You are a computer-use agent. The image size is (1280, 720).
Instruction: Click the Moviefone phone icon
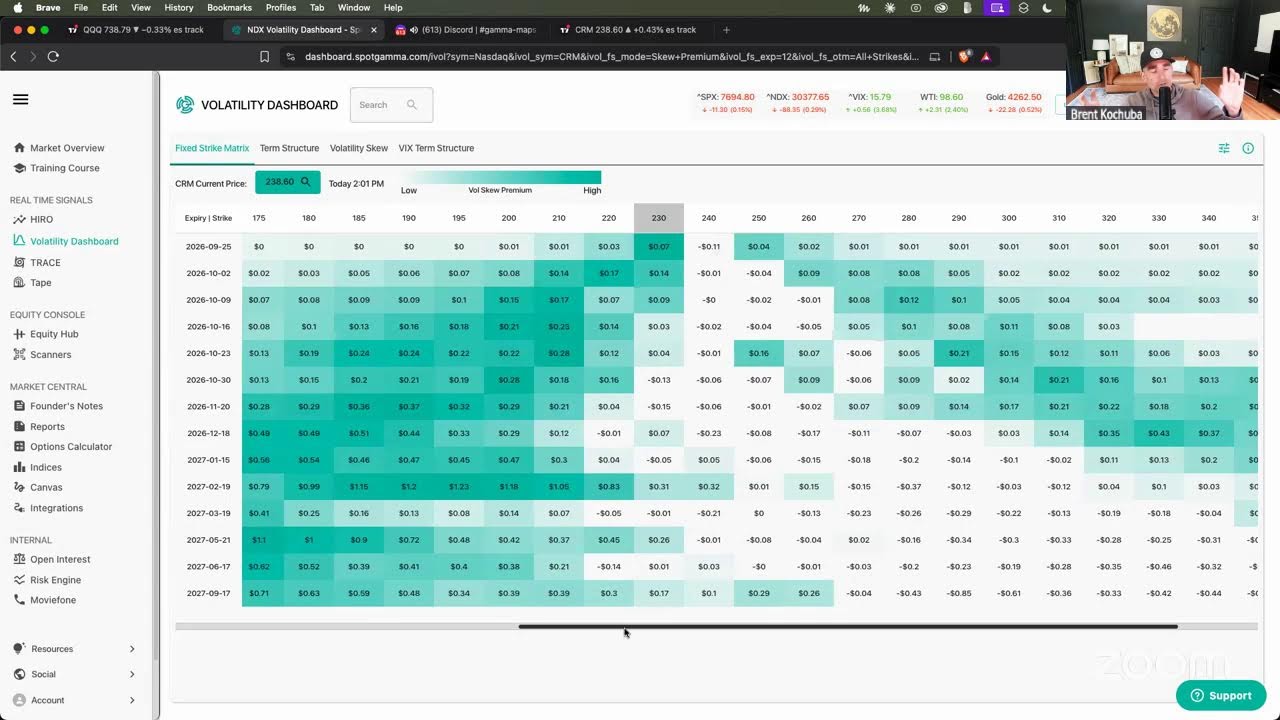19,600
